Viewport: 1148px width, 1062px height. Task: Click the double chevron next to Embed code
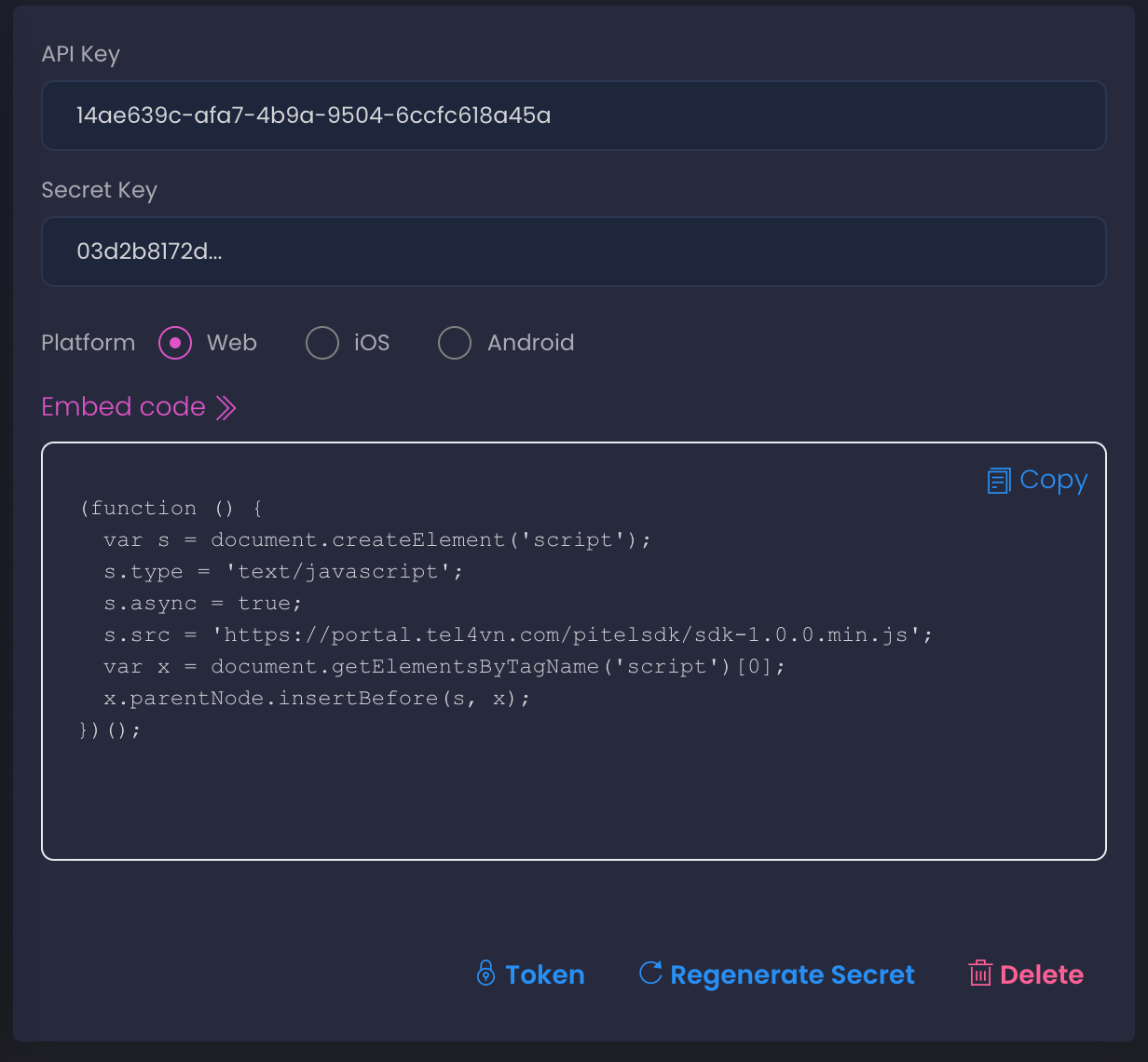tap(226, 408)
